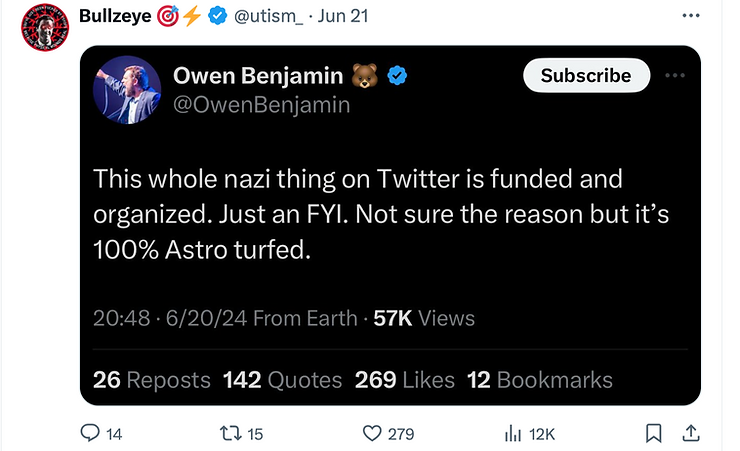
Task: Click the quoted tweet text body
Action: 358,214
